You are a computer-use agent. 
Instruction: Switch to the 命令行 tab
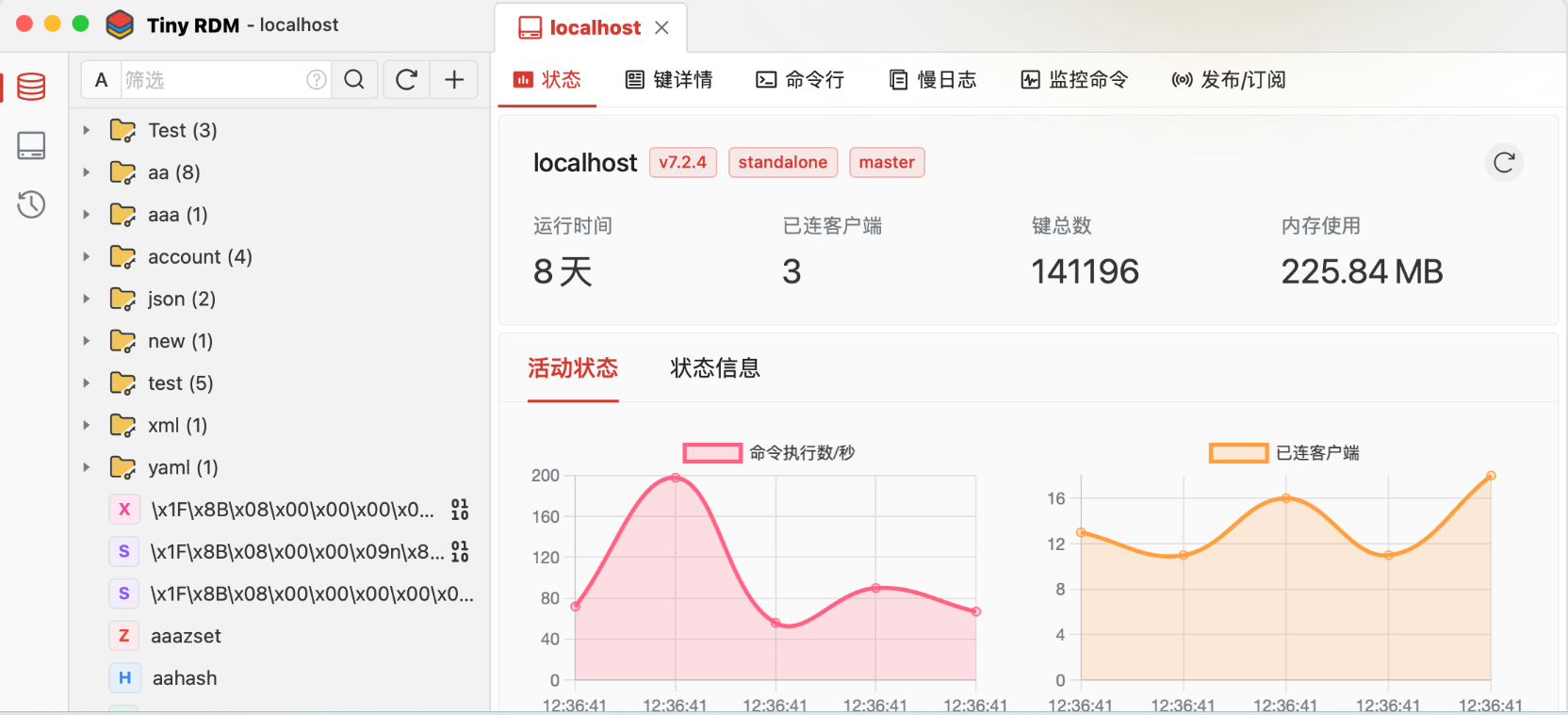coord(800,80)
